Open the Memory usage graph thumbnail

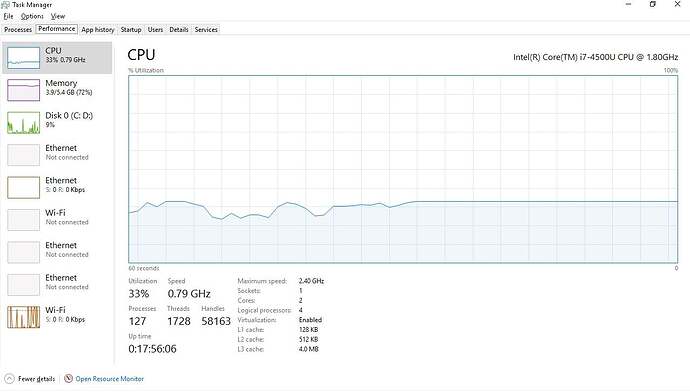23,90
